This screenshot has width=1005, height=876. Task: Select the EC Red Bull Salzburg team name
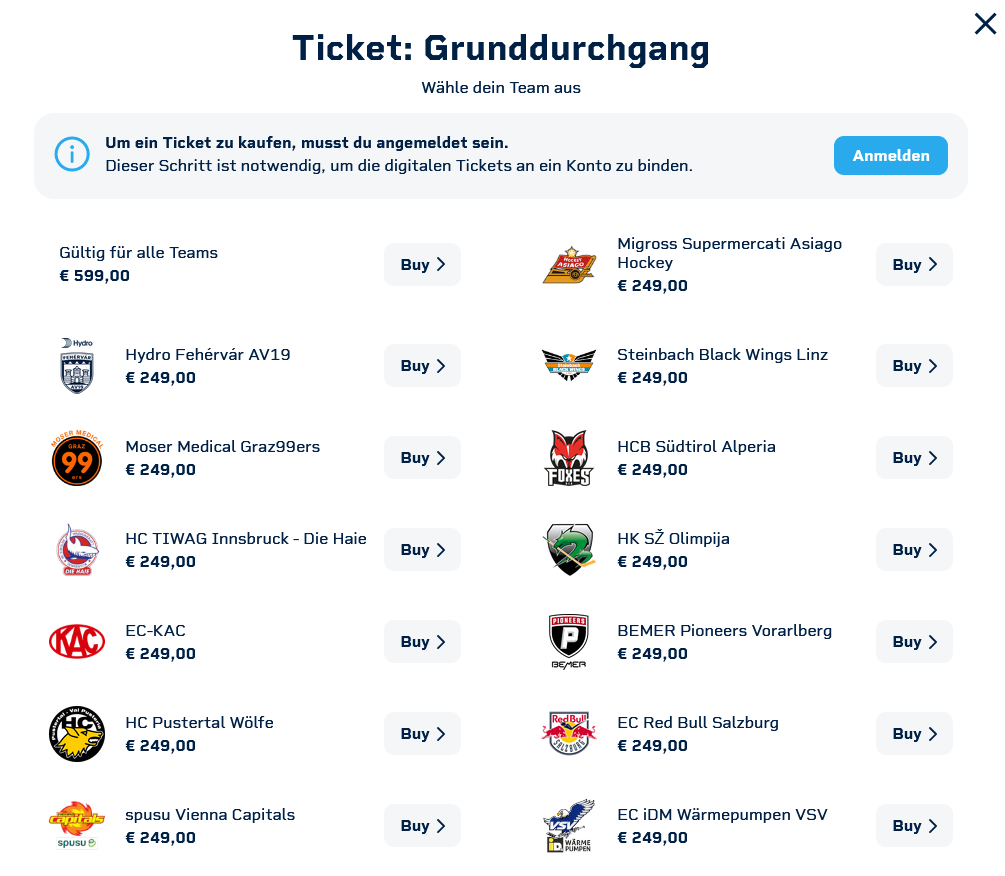(x=698, y=723)
